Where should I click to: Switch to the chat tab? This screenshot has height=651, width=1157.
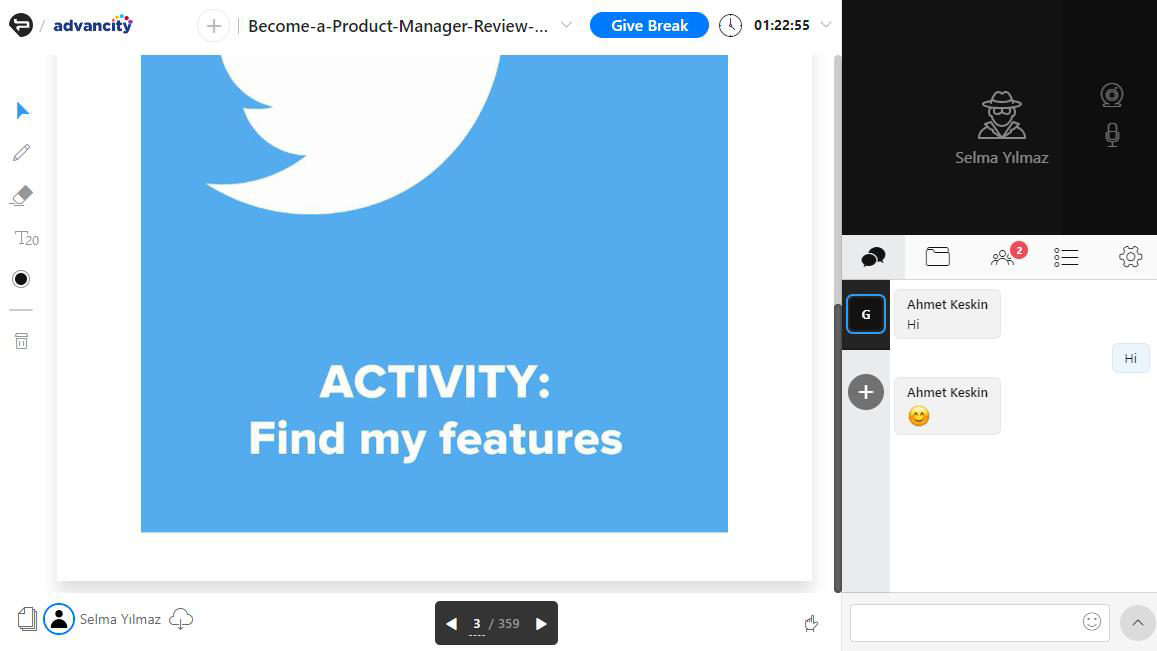click(874, 257)
